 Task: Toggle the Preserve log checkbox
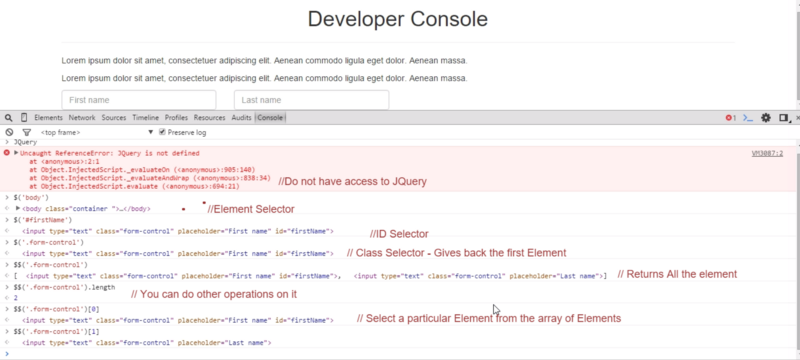162,132
